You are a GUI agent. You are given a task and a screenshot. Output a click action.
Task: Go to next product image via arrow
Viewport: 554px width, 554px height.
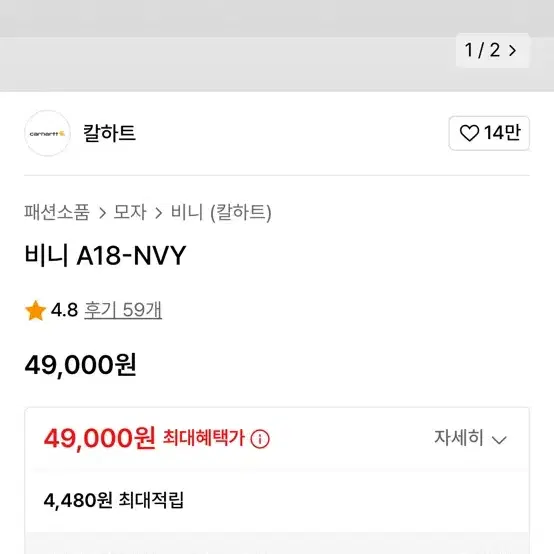click(512, 51)
